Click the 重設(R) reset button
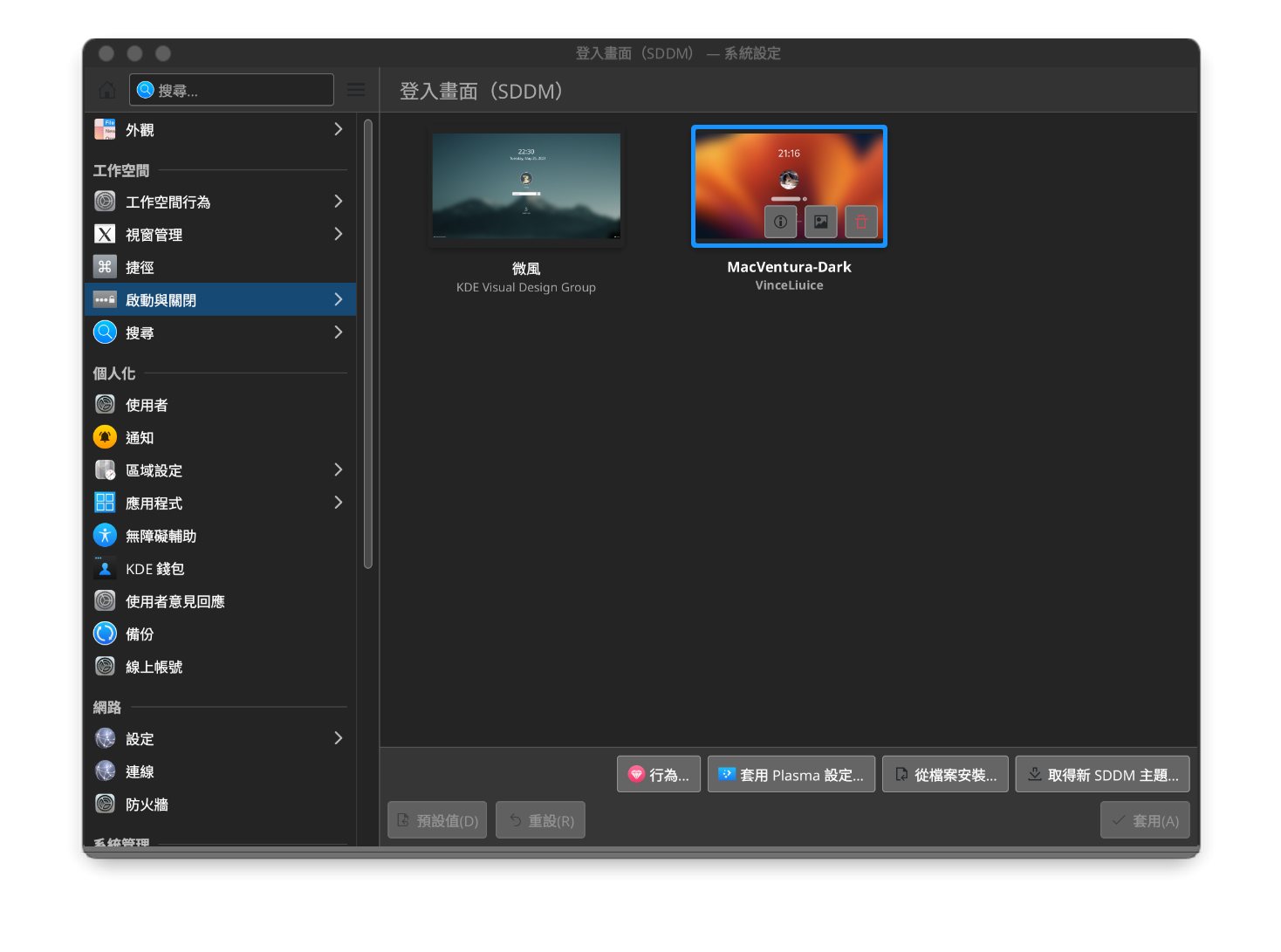This screenshot has height=952, width=1281. click(x=540, y=820)
